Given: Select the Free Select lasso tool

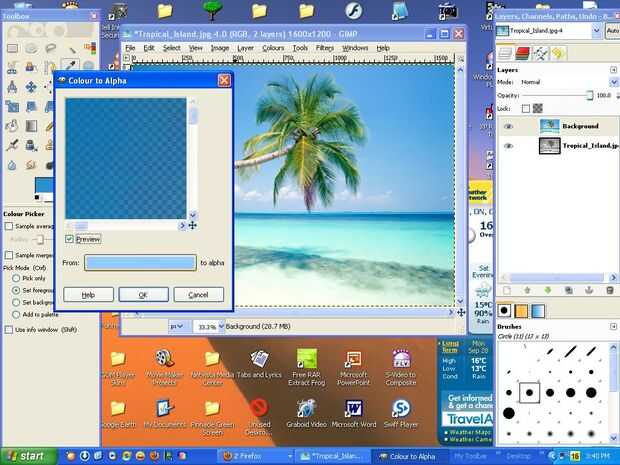Looking at the screenshot, I should [50, 49].
